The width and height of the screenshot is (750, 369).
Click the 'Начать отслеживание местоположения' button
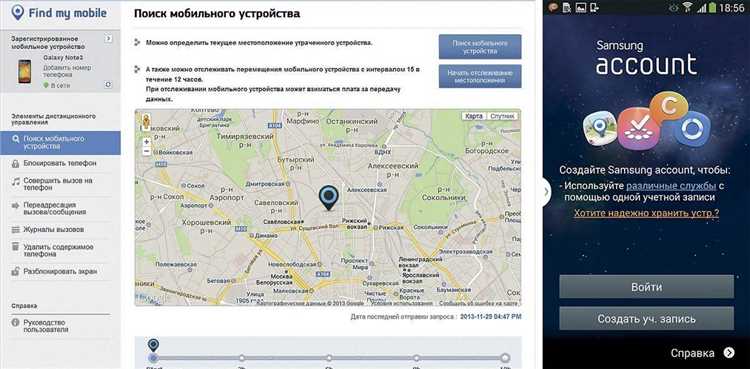click(480, 77)
